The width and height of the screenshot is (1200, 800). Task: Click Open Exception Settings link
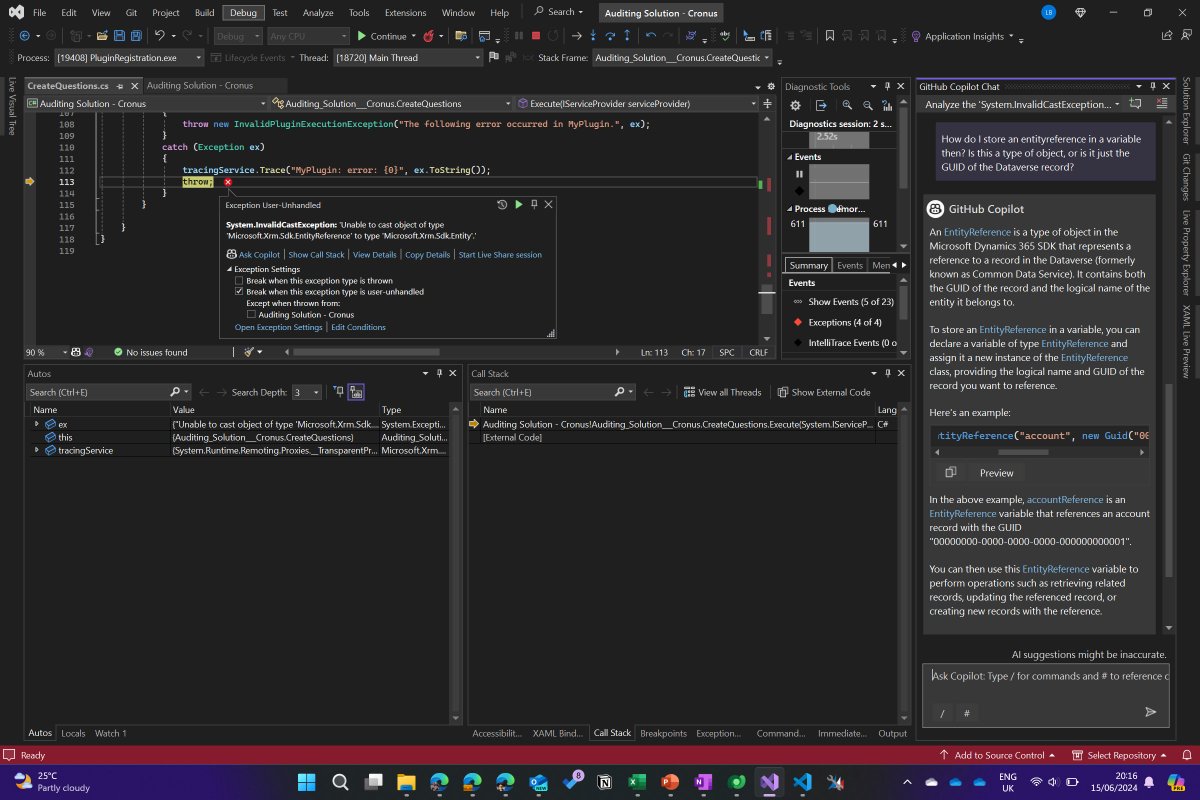pos(279,327)
